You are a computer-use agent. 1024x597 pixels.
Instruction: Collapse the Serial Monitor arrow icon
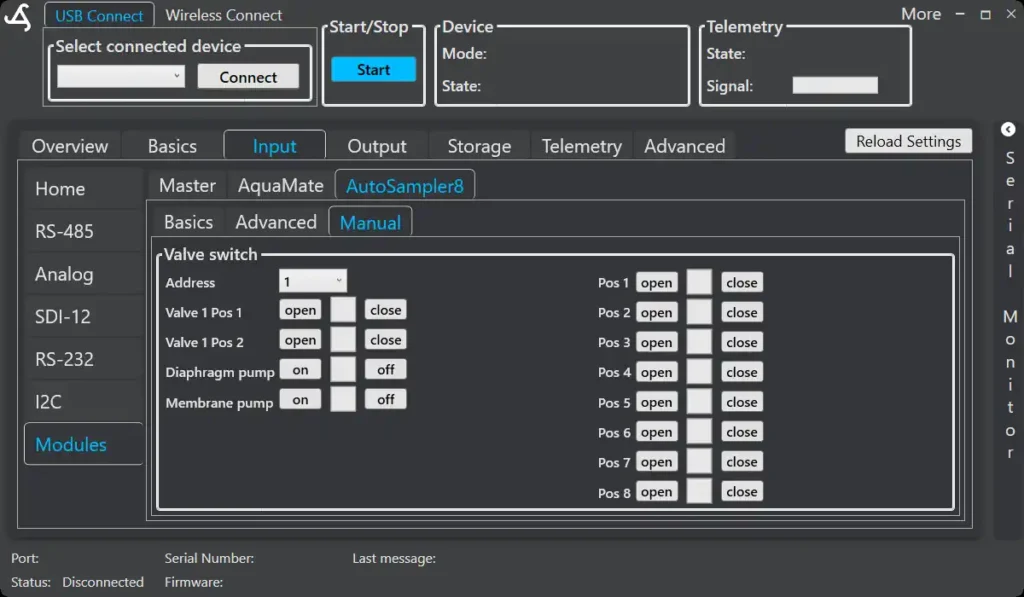(1008, 130)
